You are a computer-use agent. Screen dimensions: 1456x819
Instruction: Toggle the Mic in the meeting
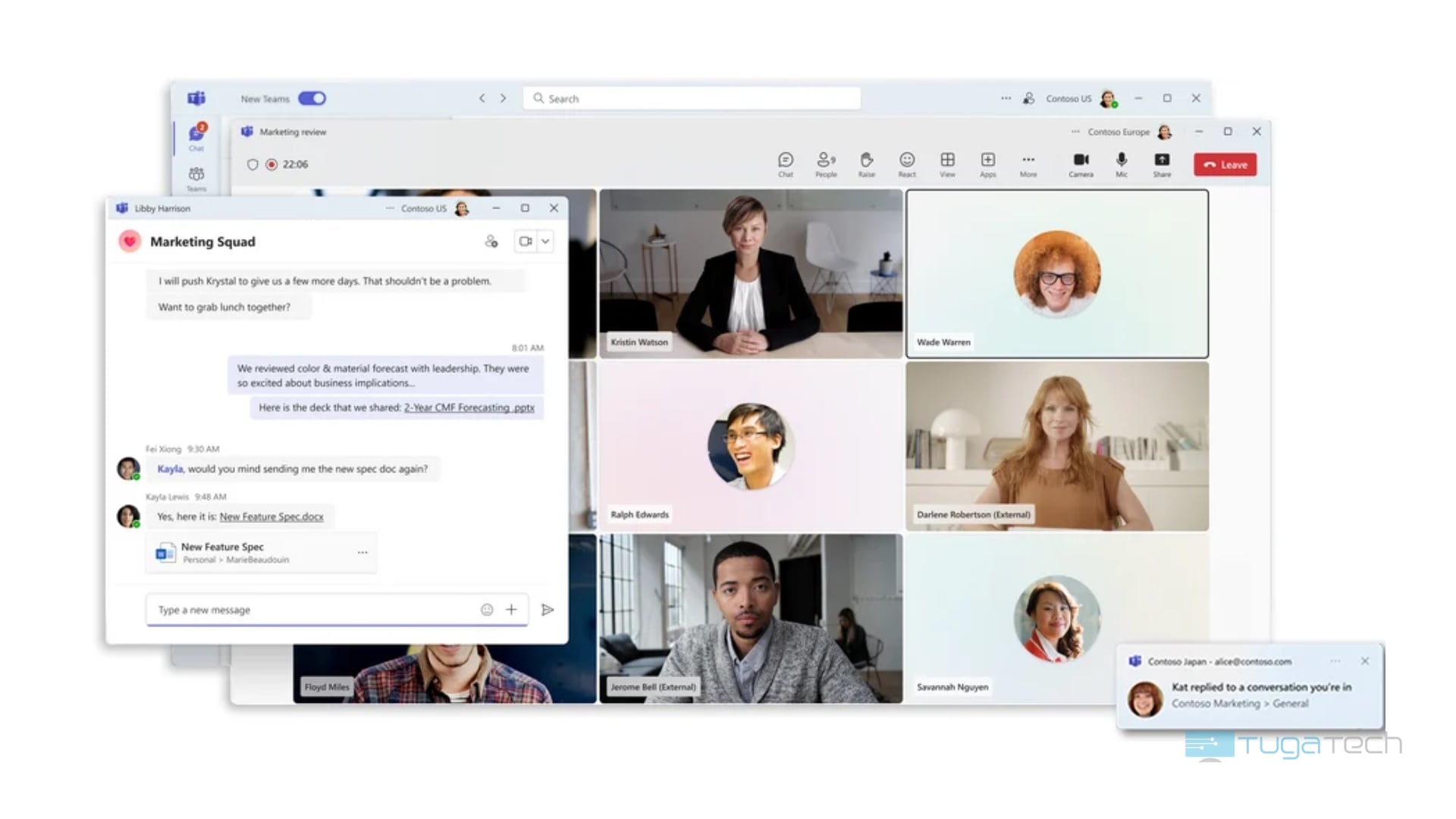(1122, 165)
